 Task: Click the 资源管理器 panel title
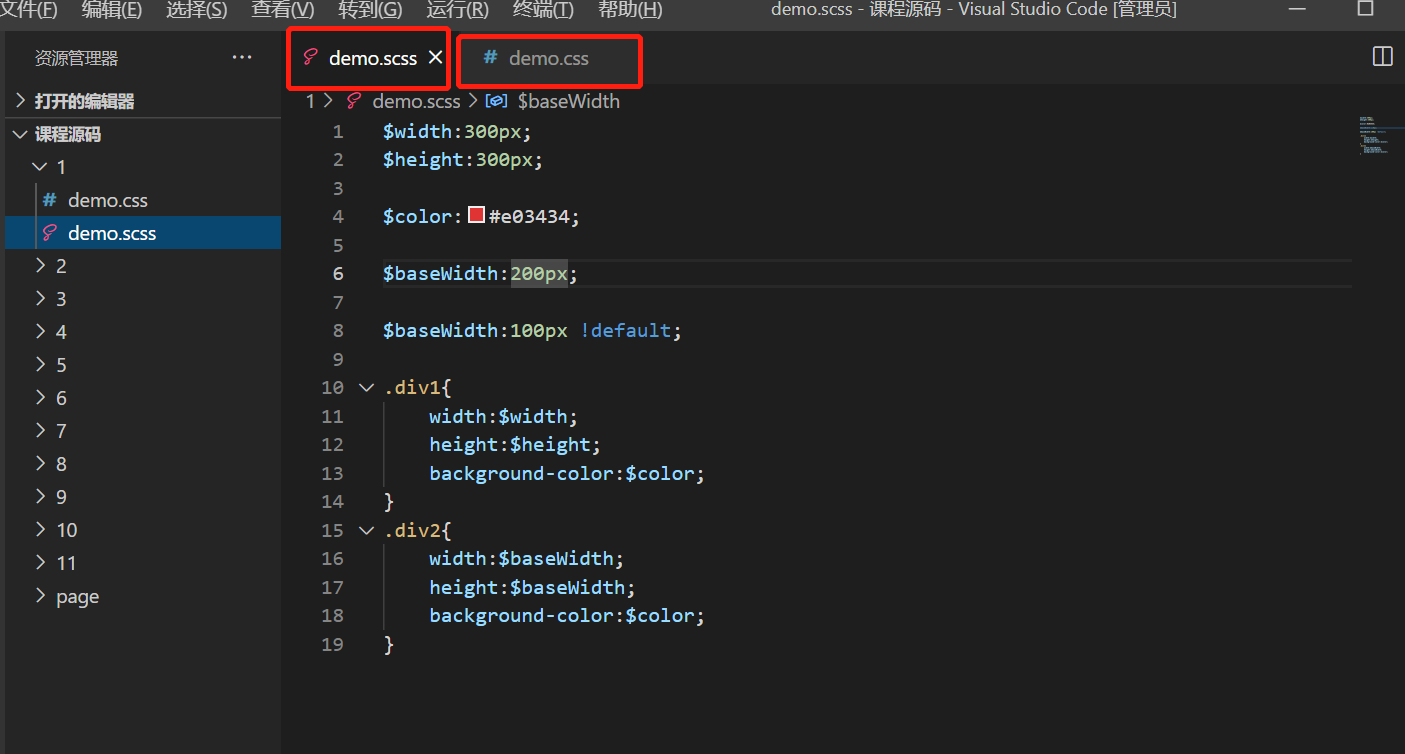[76, 59]
